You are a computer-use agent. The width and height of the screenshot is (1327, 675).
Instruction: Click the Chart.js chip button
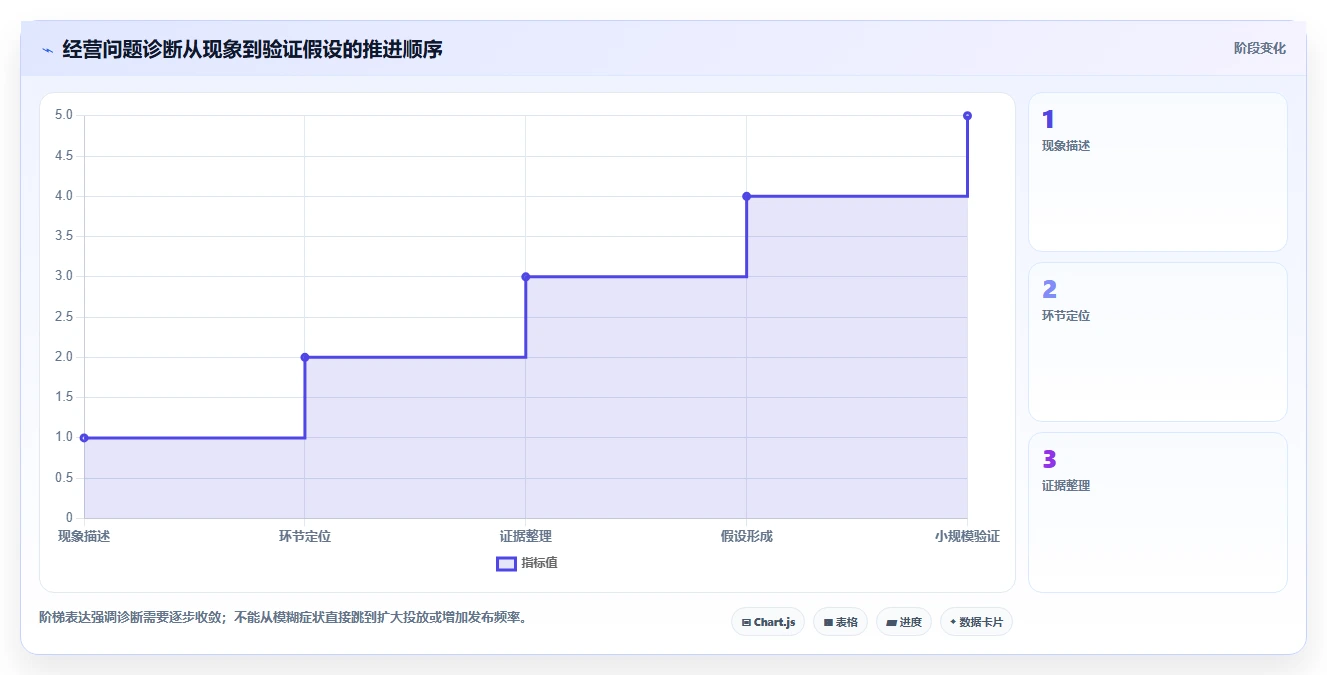pos(768,622)
